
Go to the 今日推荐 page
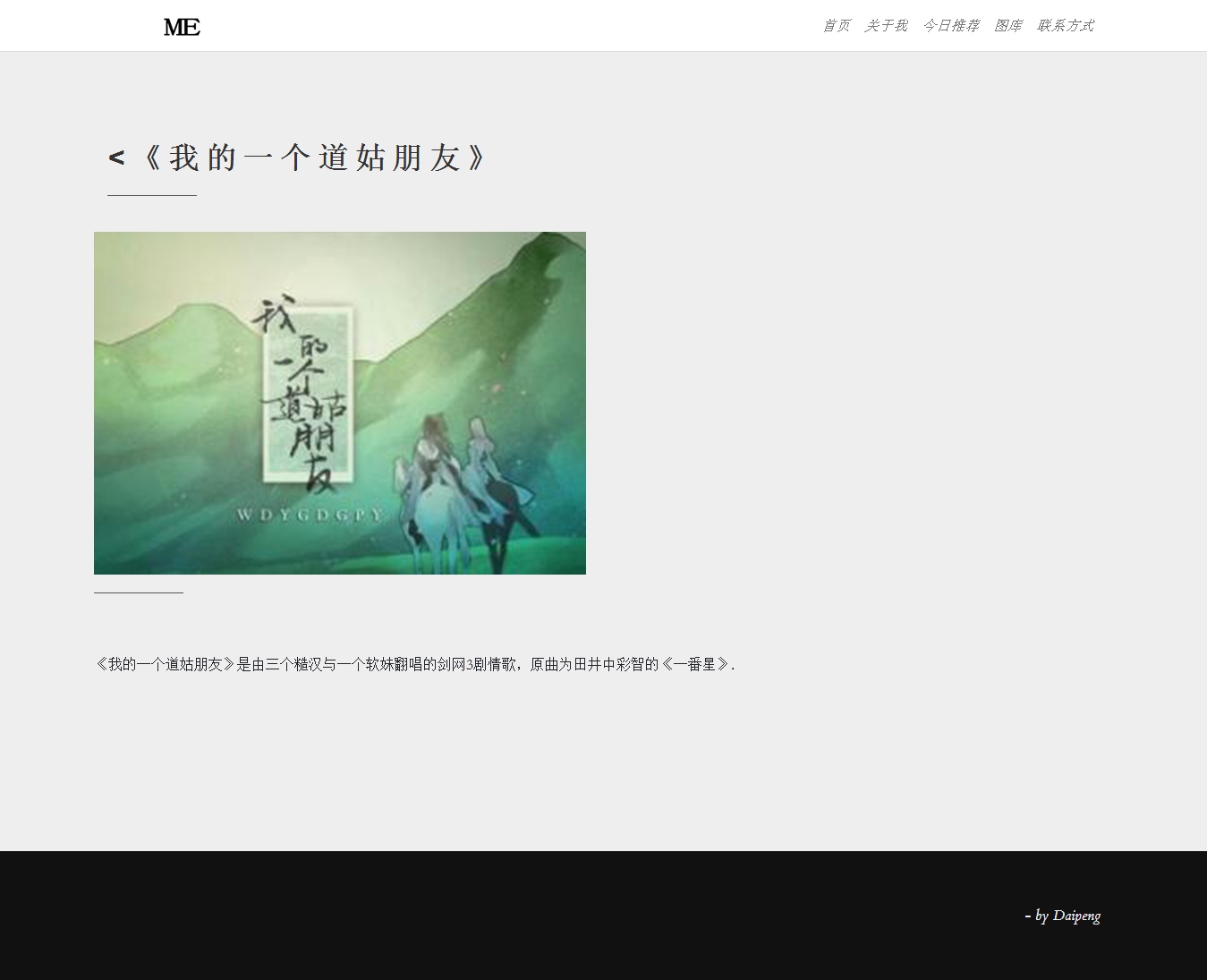pyautogui.click(x=950, y=25)
